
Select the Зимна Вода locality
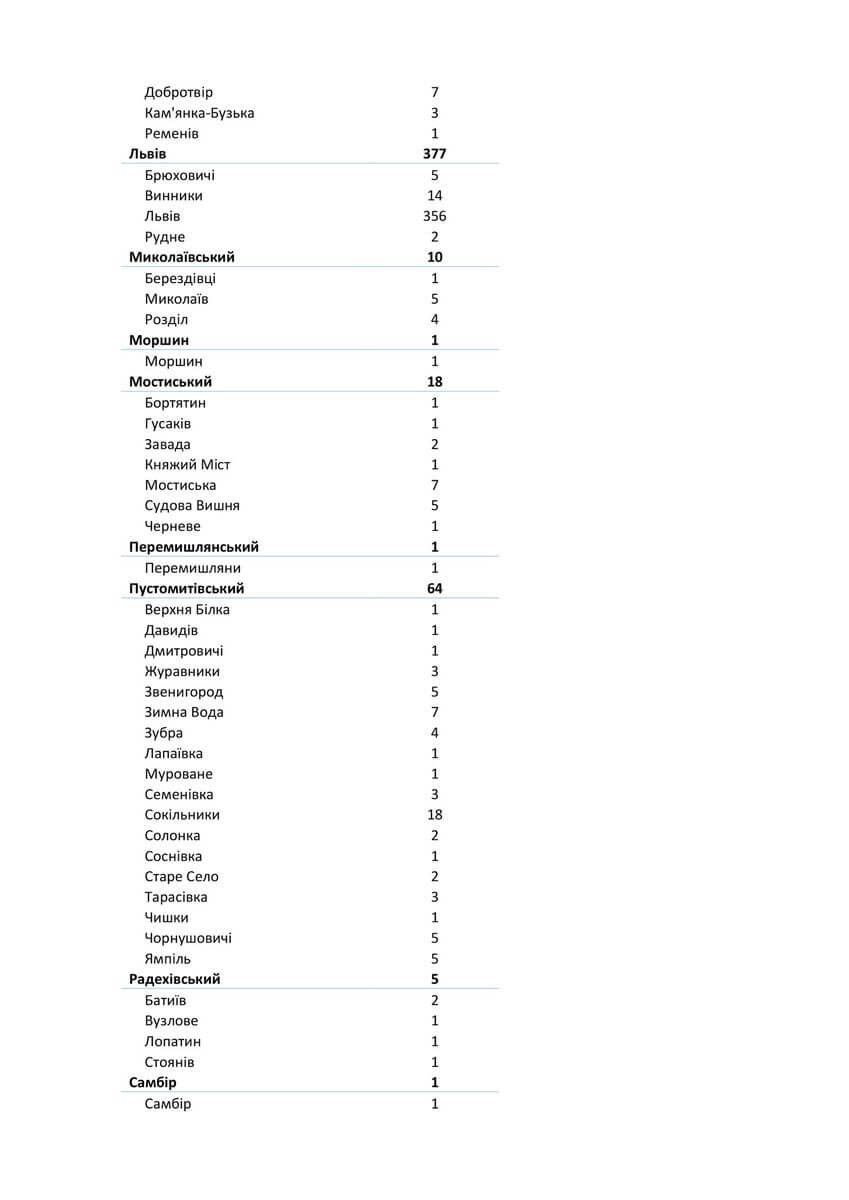point(184,713)
